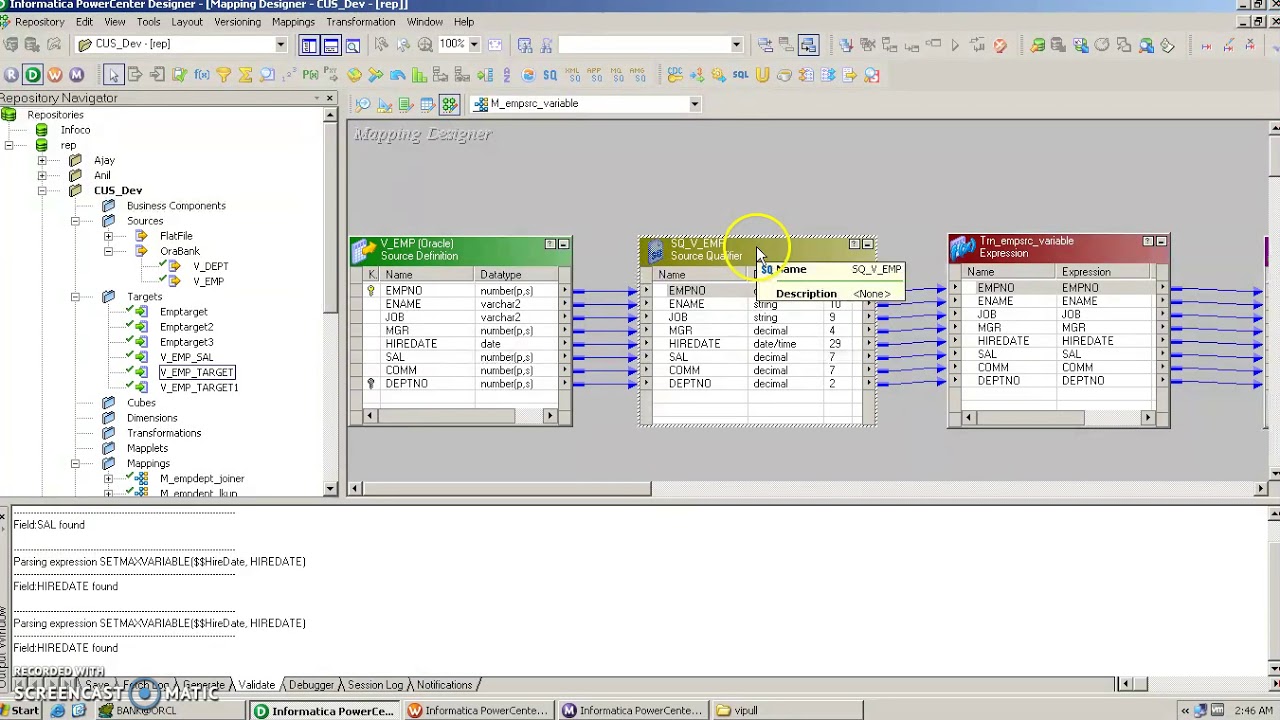The width and height of the screenshot is (1280, 720).
Task: Open the Transformation menu
Action: [x=360, y=22]
